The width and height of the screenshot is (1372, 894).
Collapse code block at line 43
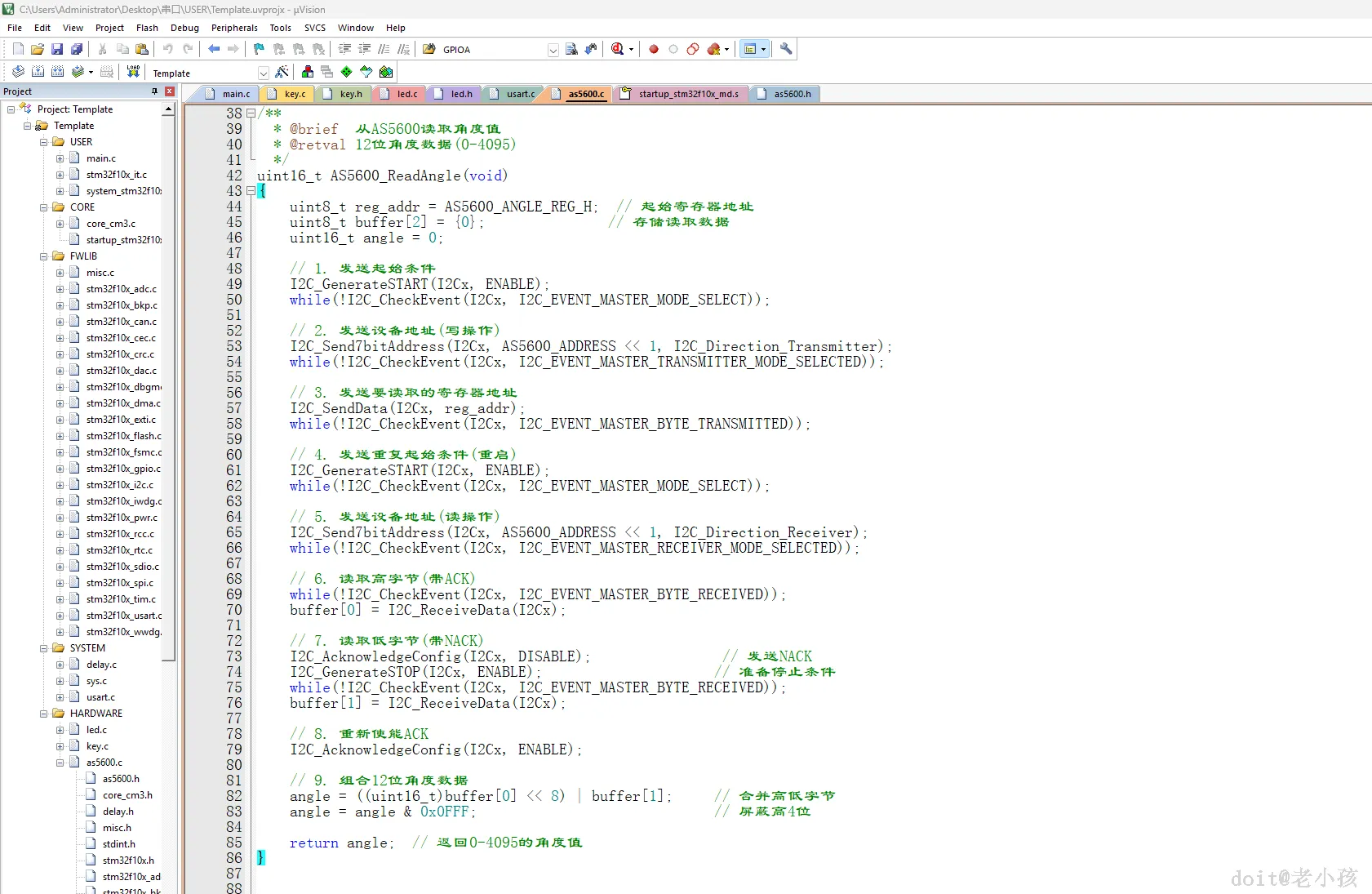[x=251, y=191]
